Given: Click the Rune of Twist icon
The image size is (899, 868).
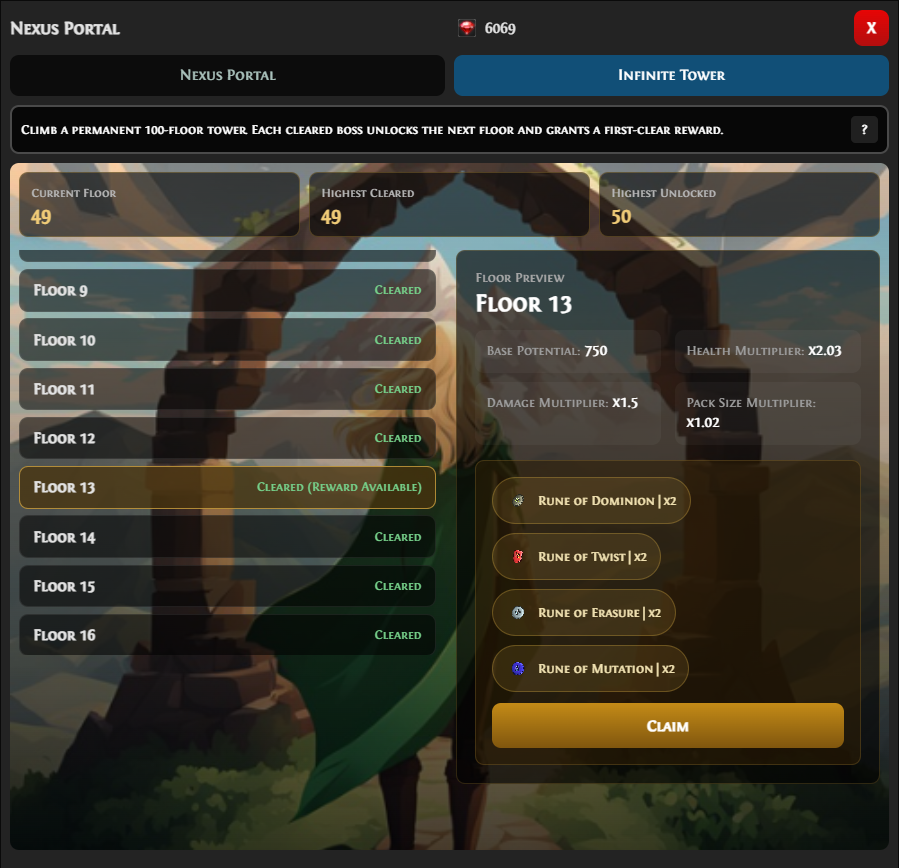Looking at the screenshot, I should [518, 557].
